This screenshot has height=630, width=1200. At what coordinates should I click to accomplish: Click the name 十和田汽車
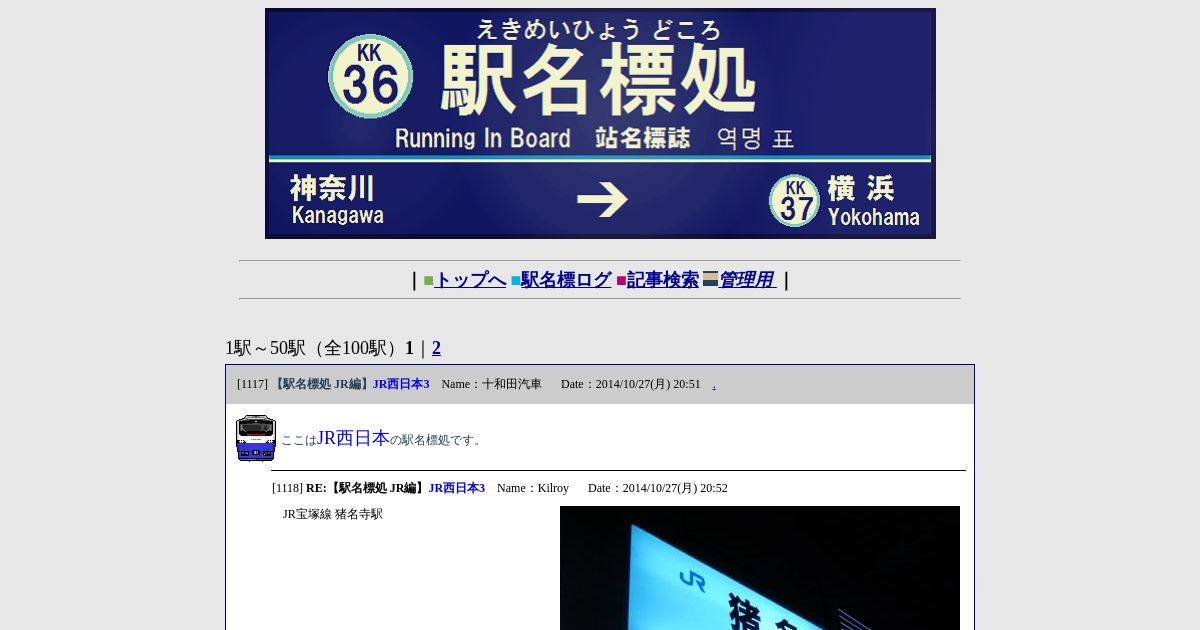[x=512, y=384]
